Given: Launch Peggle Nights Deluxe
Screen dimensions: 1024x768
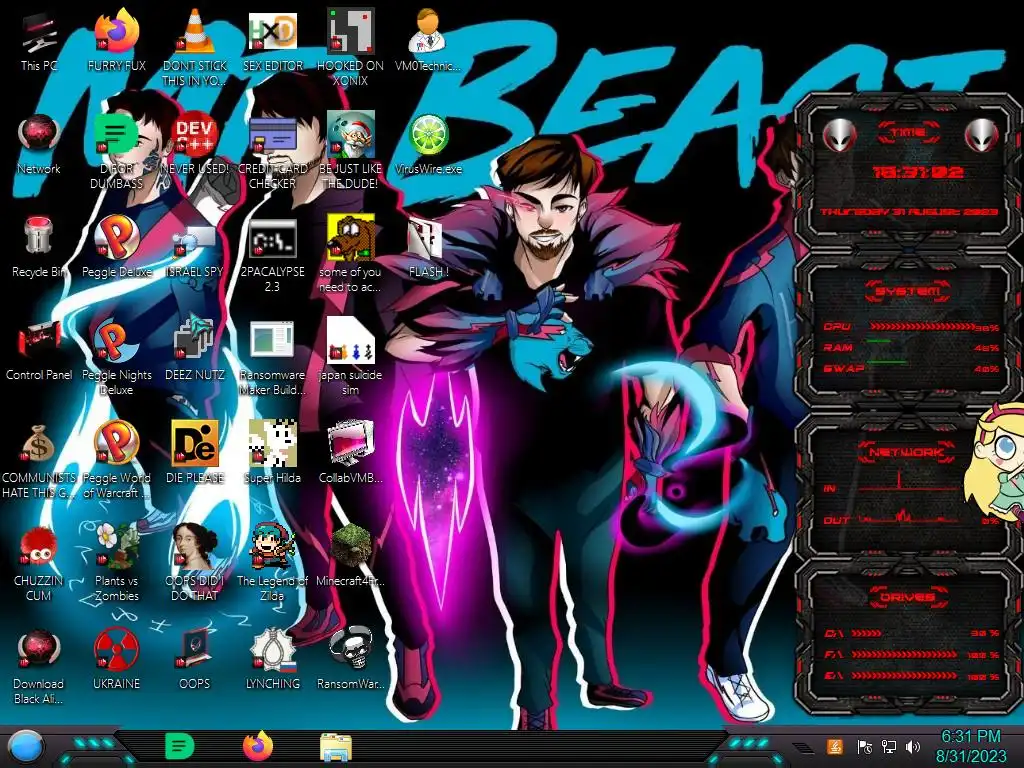Looking at the screenshot, I should point(116,358).
